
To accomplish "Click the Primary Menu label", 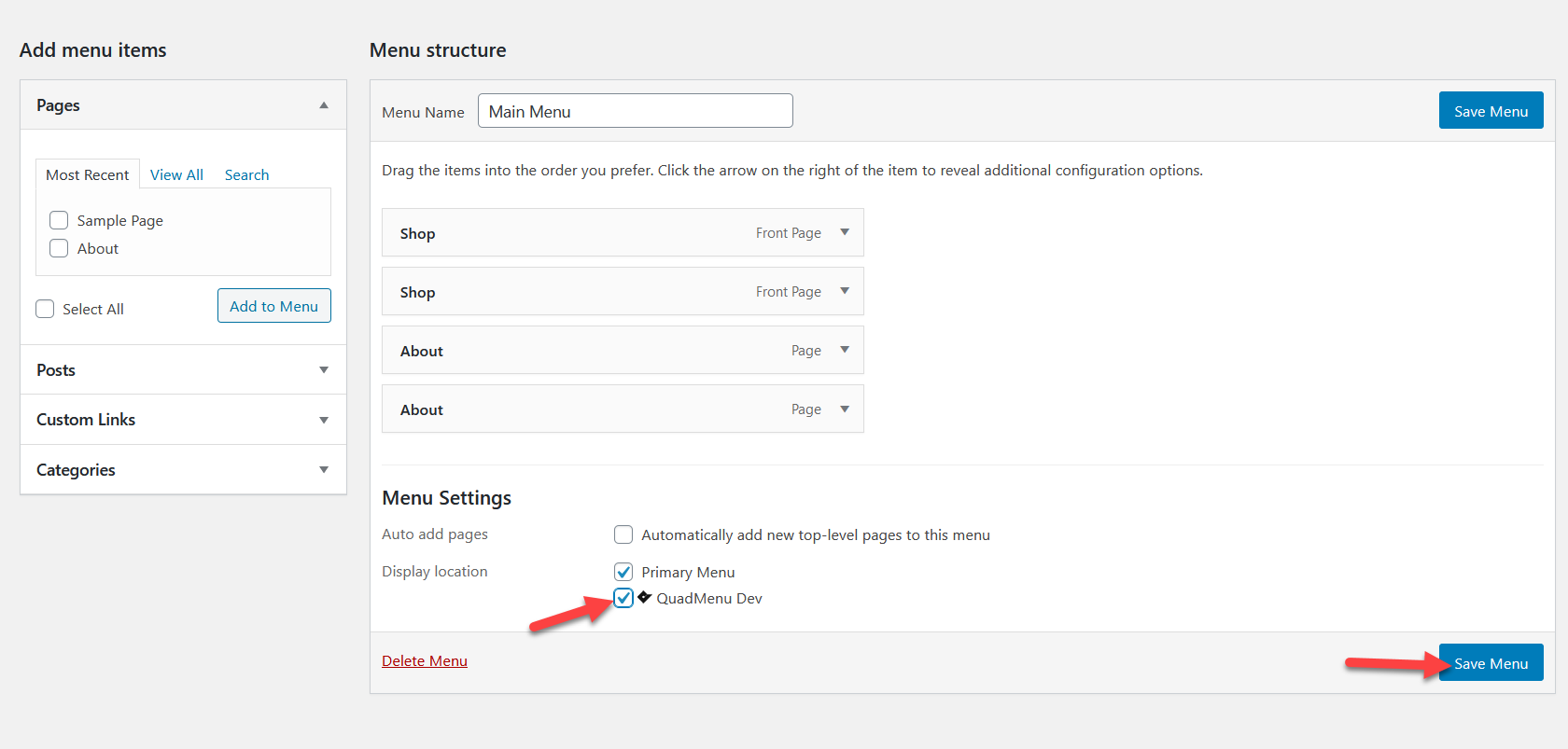I will pyautogui.click(x=688, y=573).
